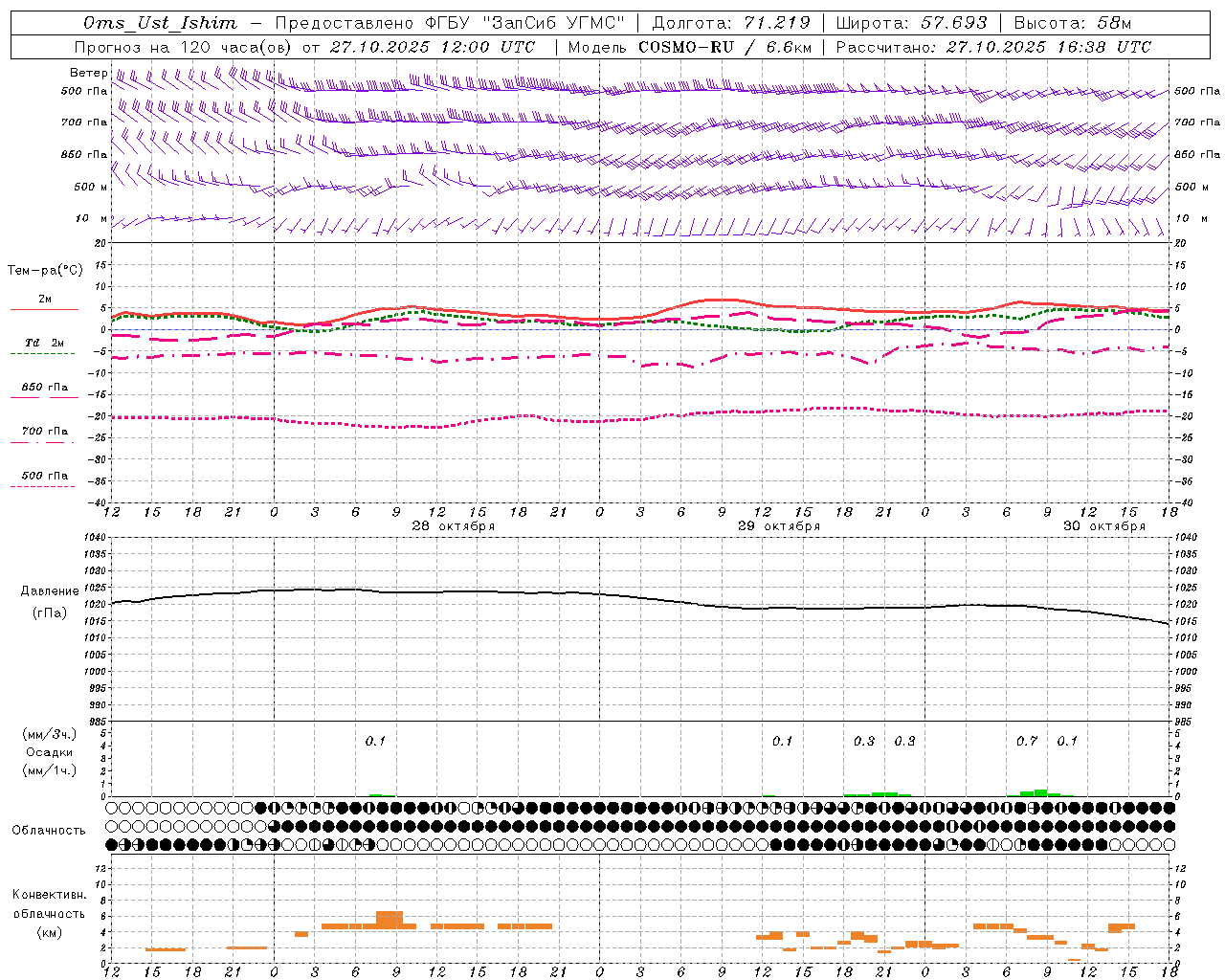Click the model name COSMO-RU / 6.6км
This screenshot has height=980, width=1225.
point(725,47)
